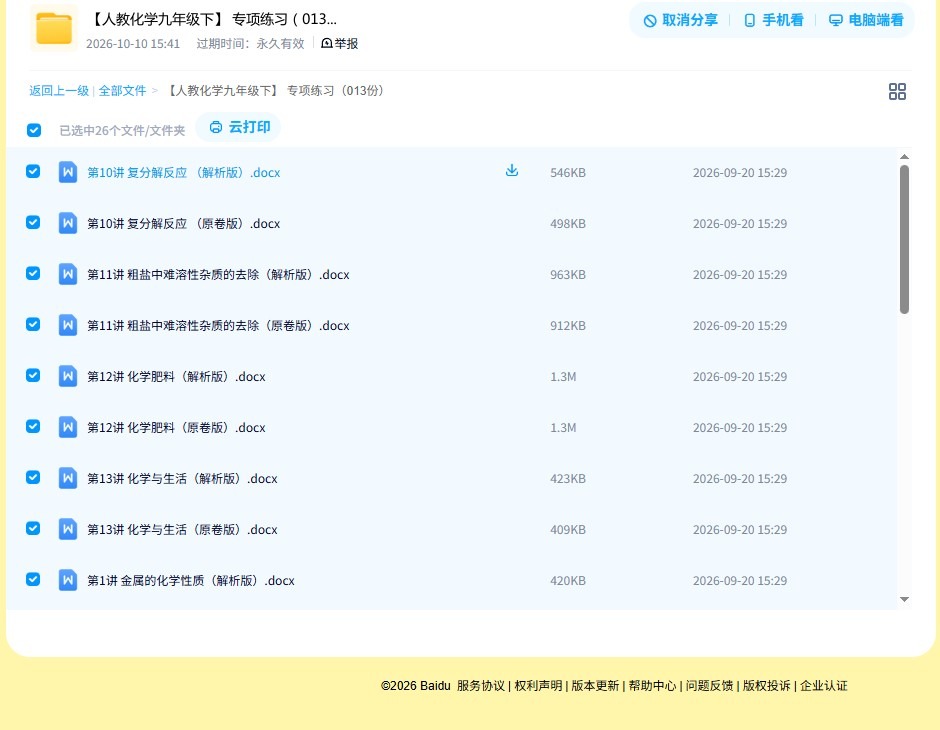
Task: Click Word icon of 第13讲 化学与生活(解析版)
Action: [x=68, y=478]
